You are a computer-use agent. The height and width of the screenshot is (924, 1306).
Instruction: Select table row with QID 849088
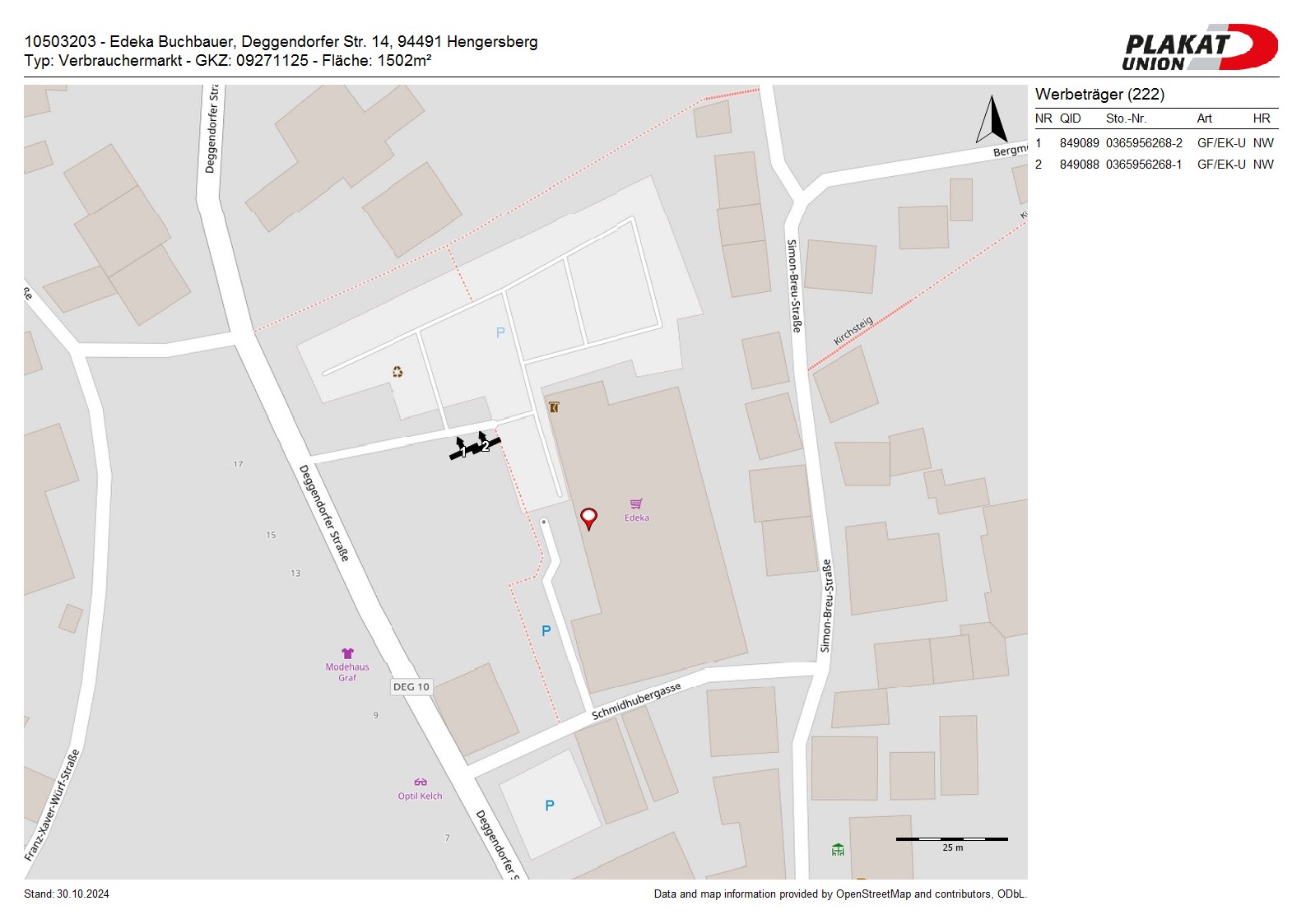pos(1155,165)
